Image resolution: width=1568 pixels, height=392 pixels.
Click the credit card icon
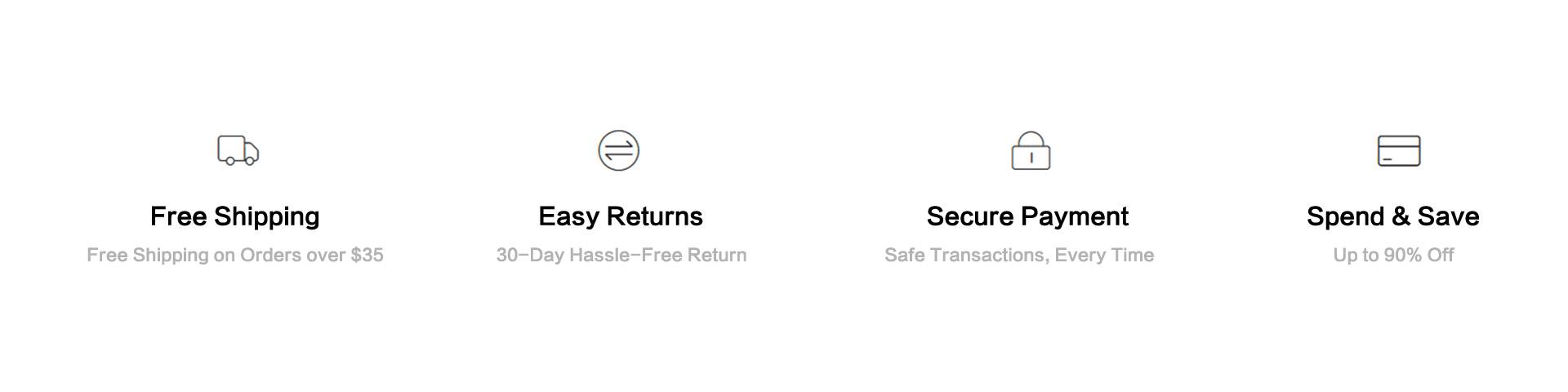click(1398, 151)
